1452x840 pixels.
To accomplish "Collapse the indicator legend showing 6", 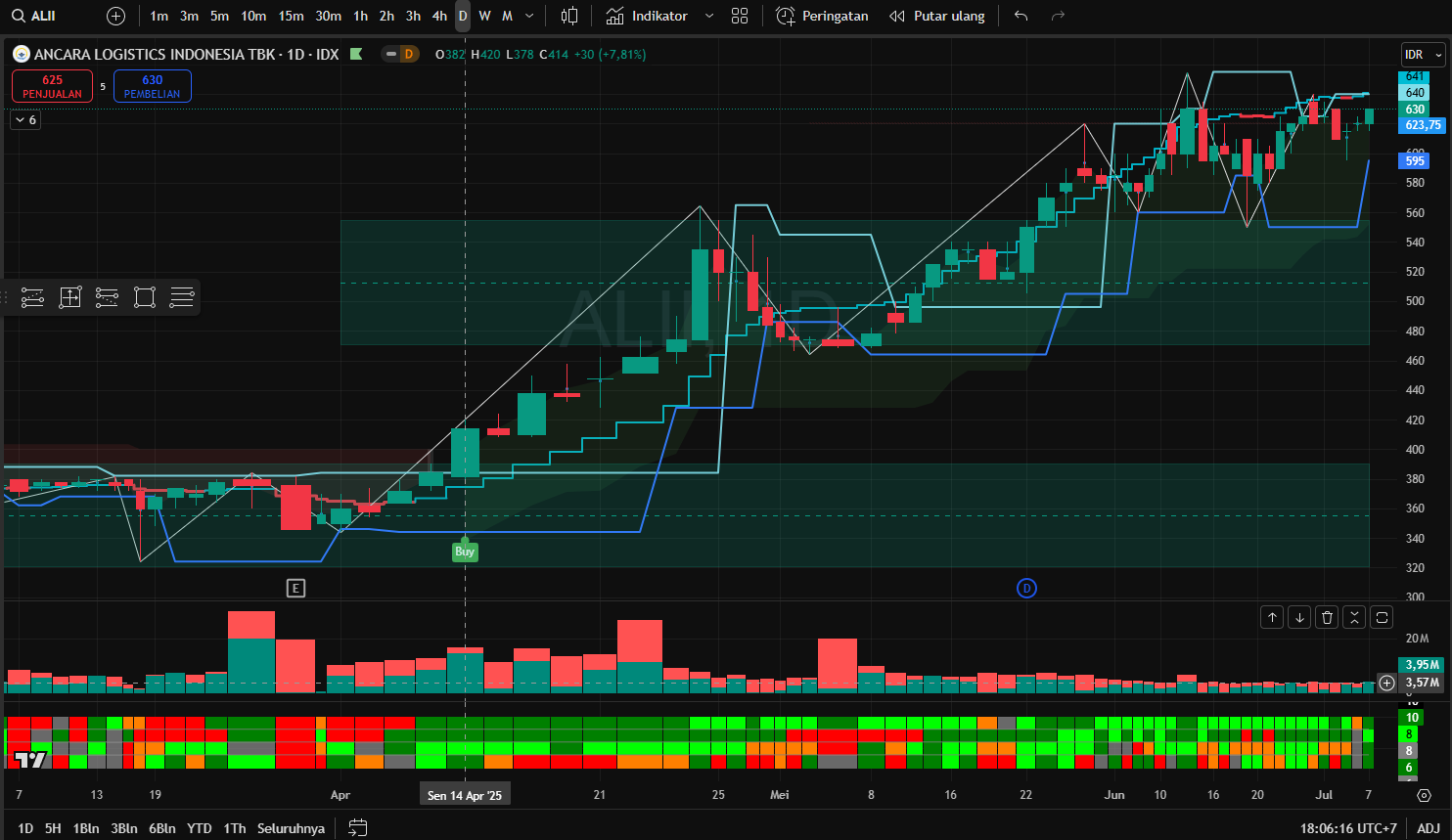I will point(25,119).
